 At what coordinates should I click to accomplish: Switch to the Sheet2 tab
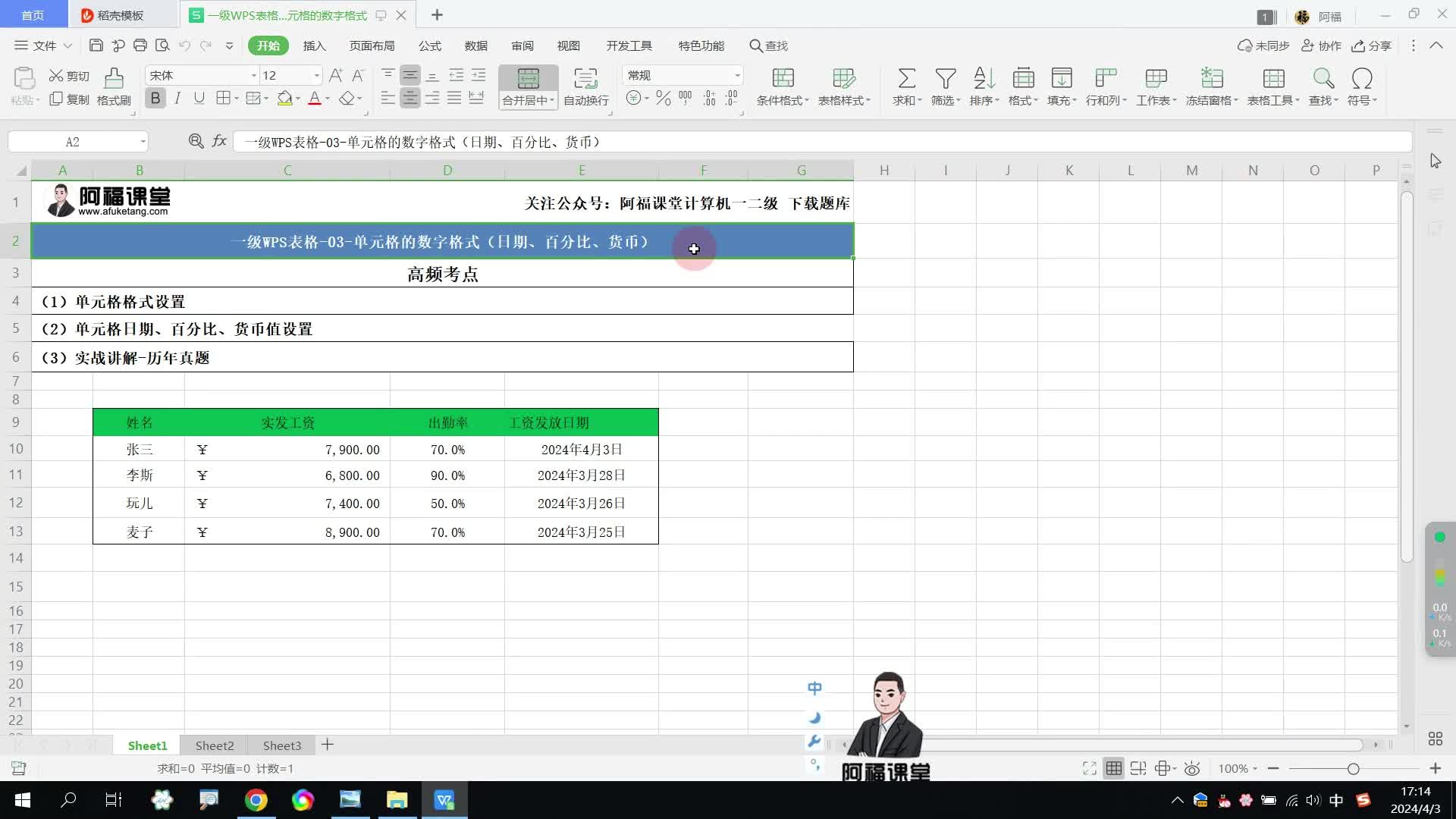(x=215, y=745)
